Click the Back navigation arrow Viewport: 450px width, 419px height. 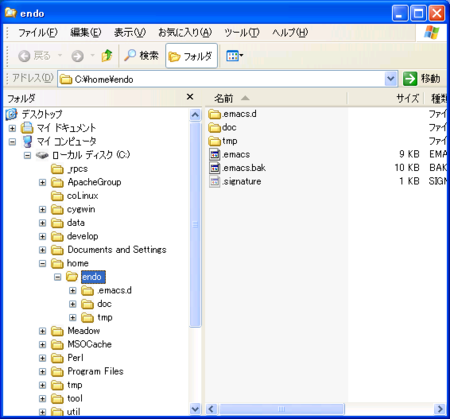click(24, 56)
